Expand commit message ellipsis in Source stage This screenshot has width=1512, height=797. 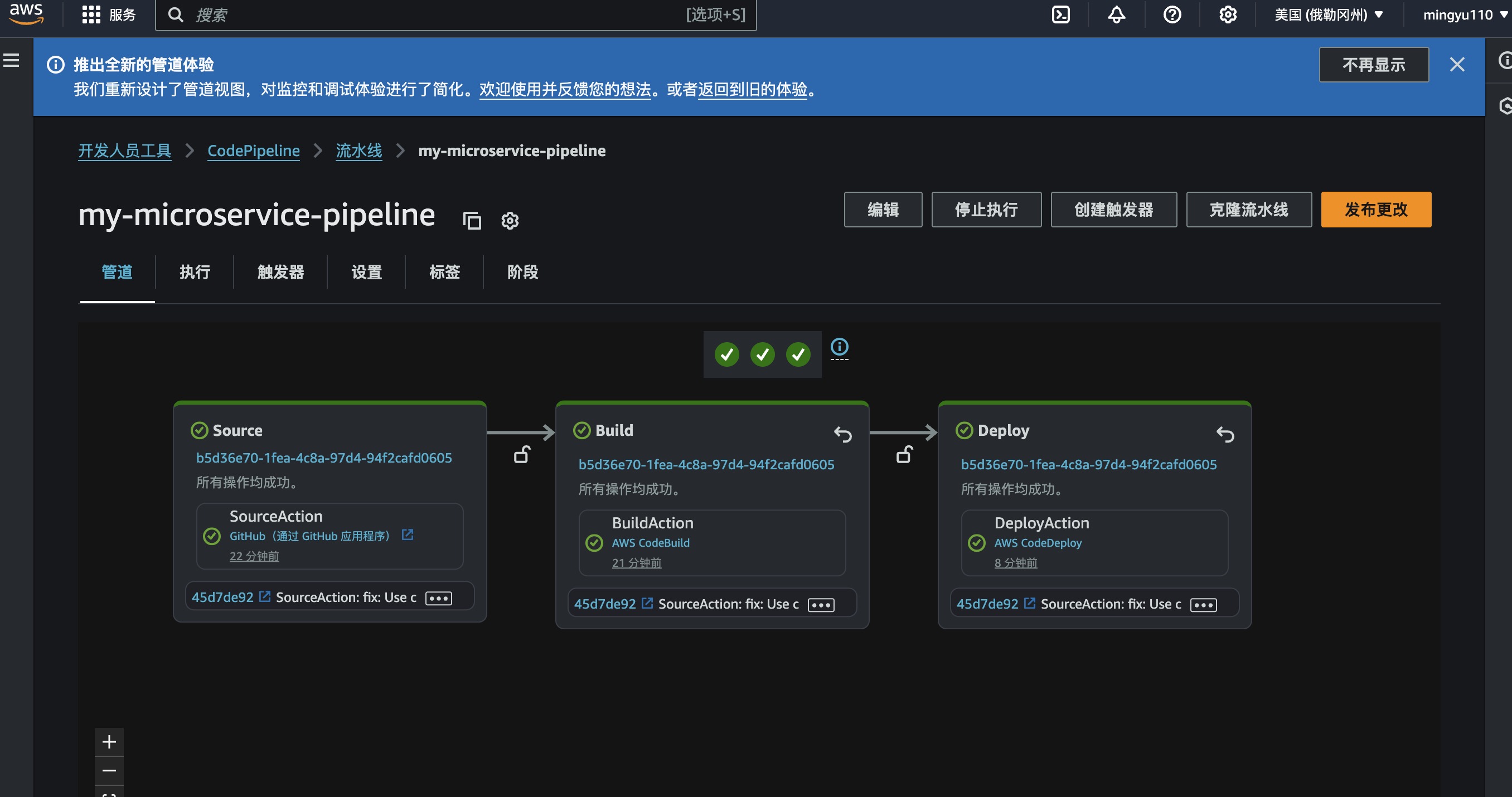(438, 599)
